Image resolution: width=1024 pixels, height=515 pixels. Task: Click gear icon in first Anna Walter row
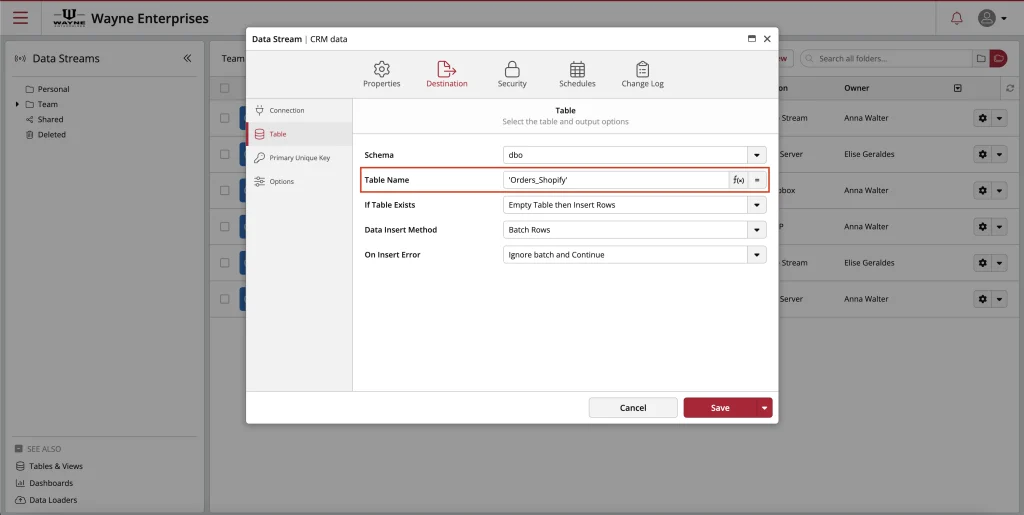(982, 118)
